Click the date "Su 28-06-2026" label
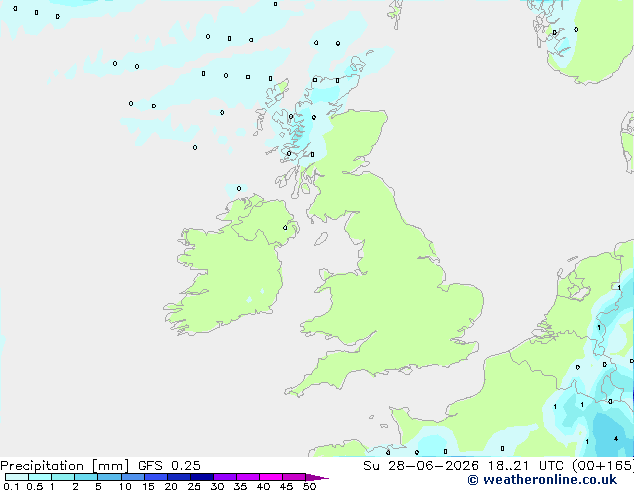Viewport: 634px width, 490px height. point(421,466)
